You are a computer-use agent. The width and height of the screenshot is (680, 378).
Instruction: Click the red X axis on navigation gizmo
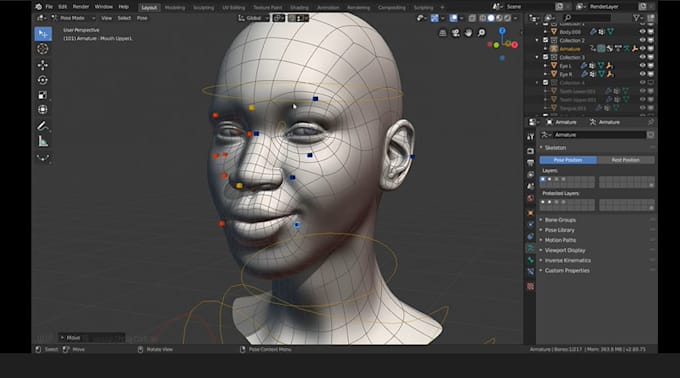515,45
